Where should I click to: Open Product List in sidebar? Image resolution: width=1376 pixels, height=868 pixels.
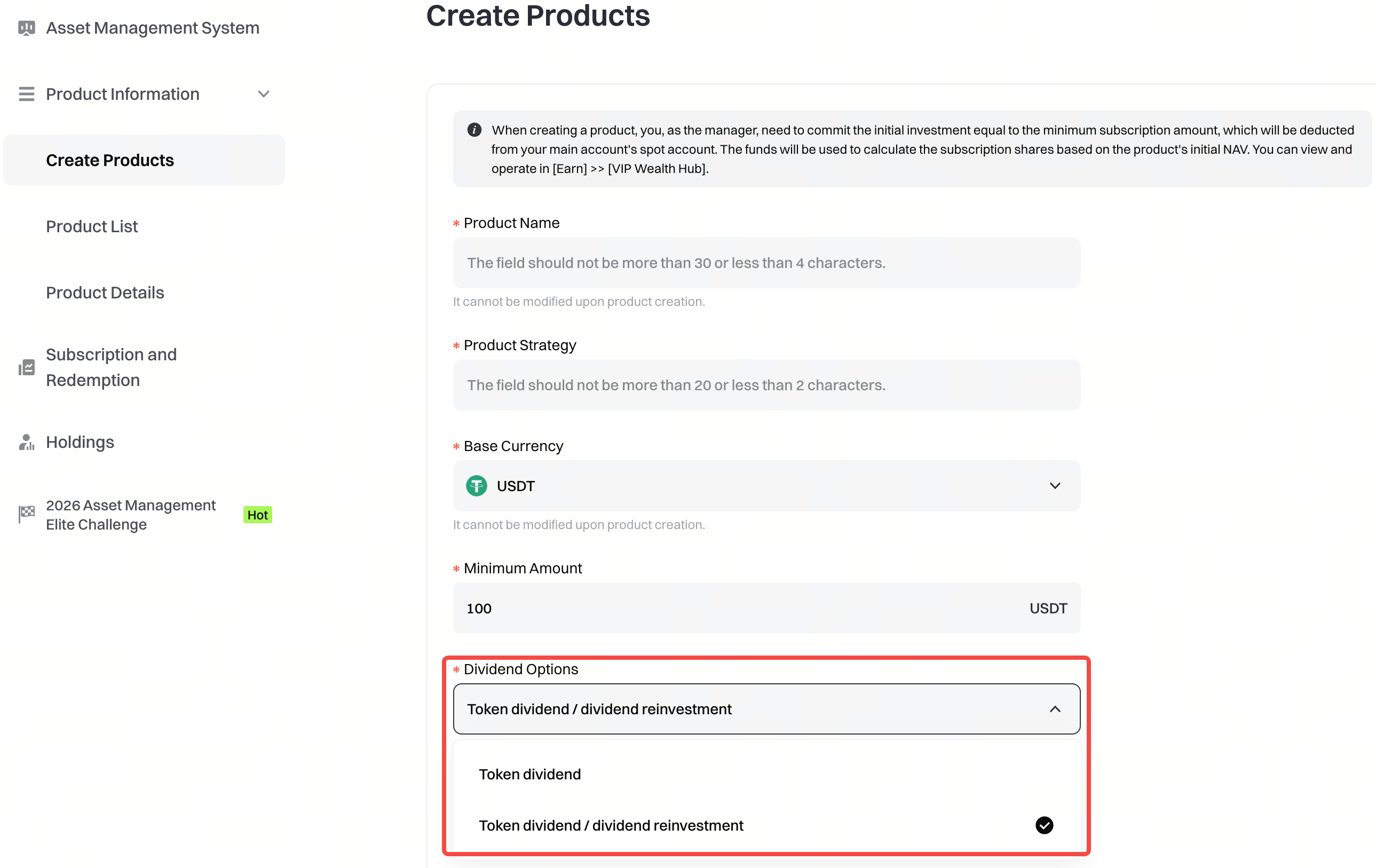click(91, 226)
